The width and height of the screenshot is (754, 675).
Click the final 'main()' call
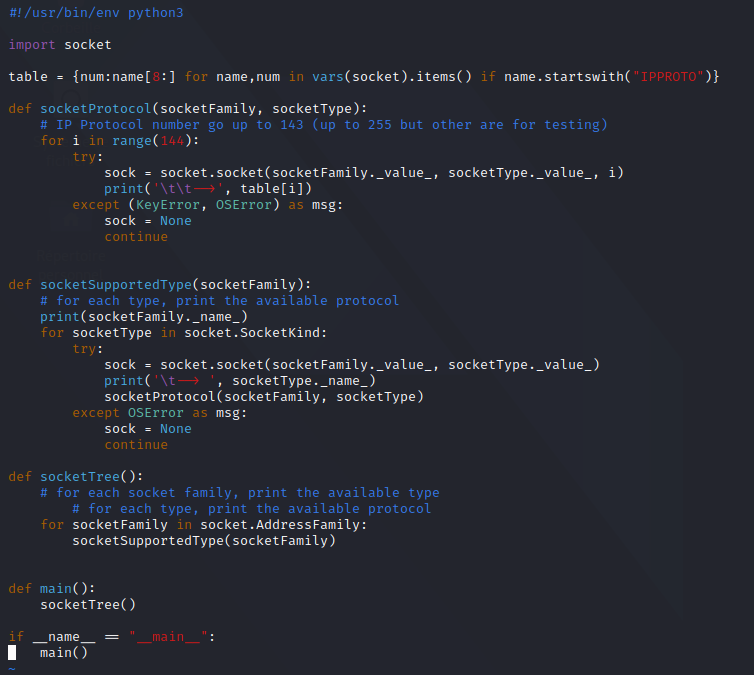tap(64, 653)
